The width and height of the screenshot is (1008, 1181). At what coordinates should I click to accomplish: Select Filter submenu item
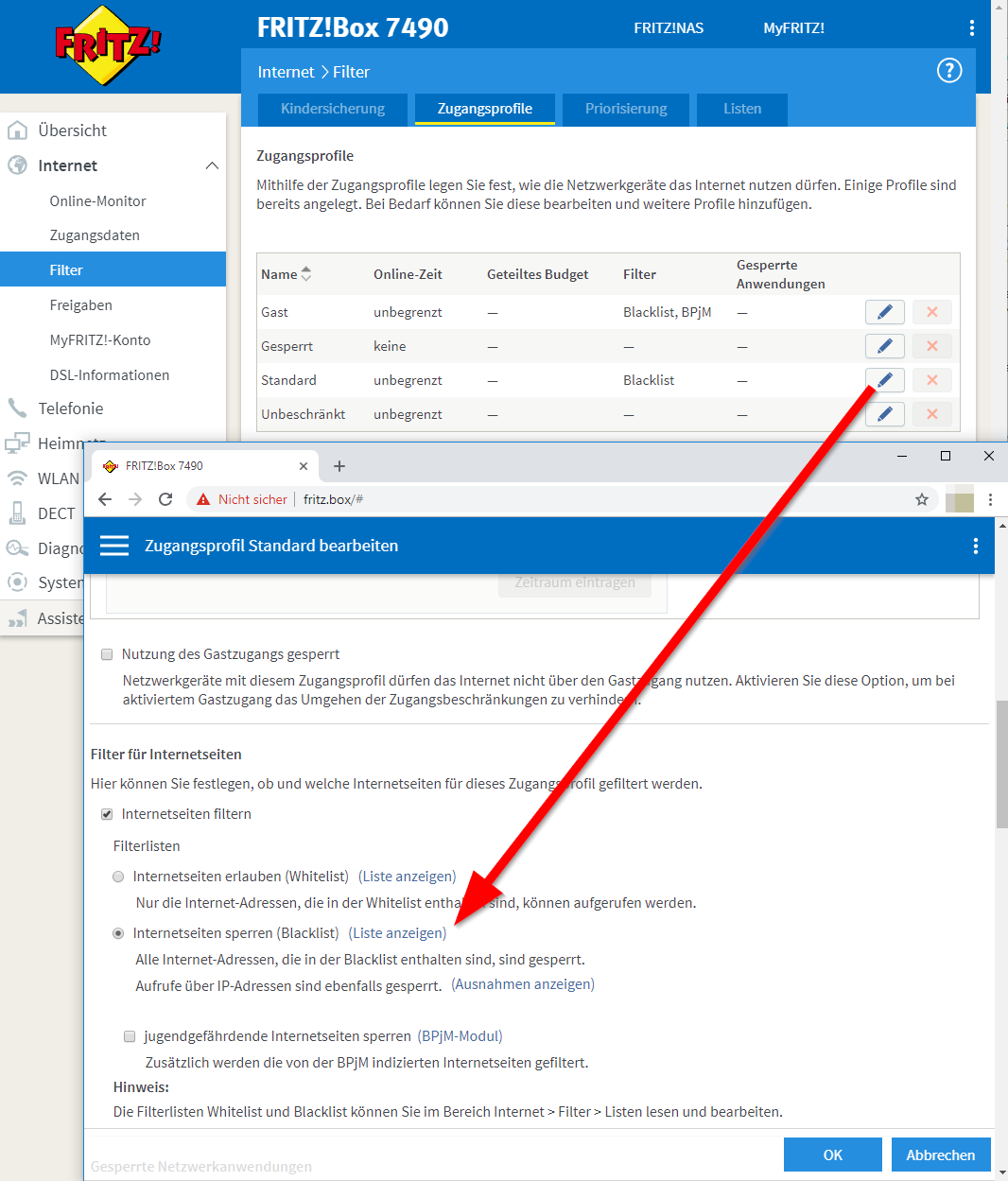point(113,269)
